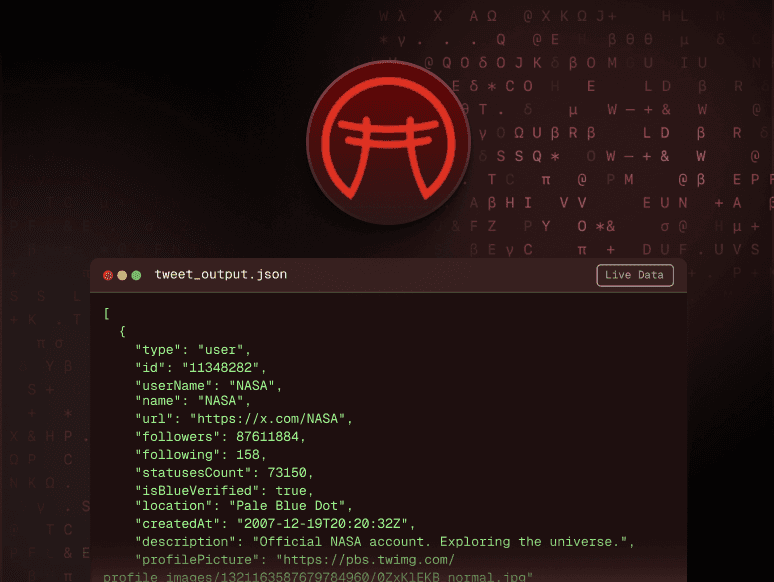Viewport: 774px width, 582px height.
Task: Select the tweet_output.json file title
Action: pyautogui.click(x=221, y=274)
